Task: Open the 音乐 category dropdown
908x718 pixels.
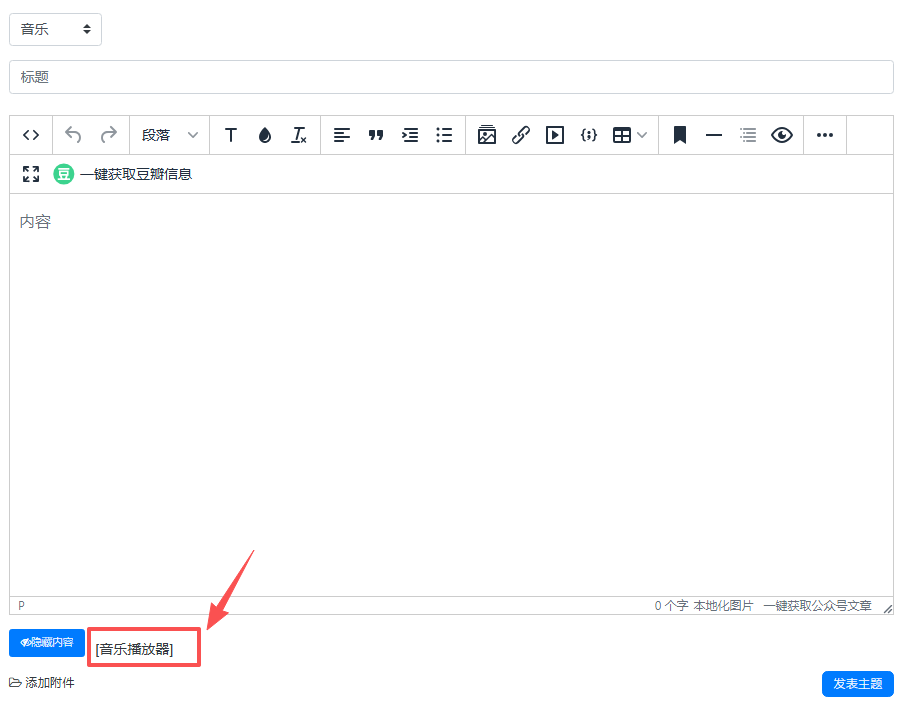Action: [56, 29]
